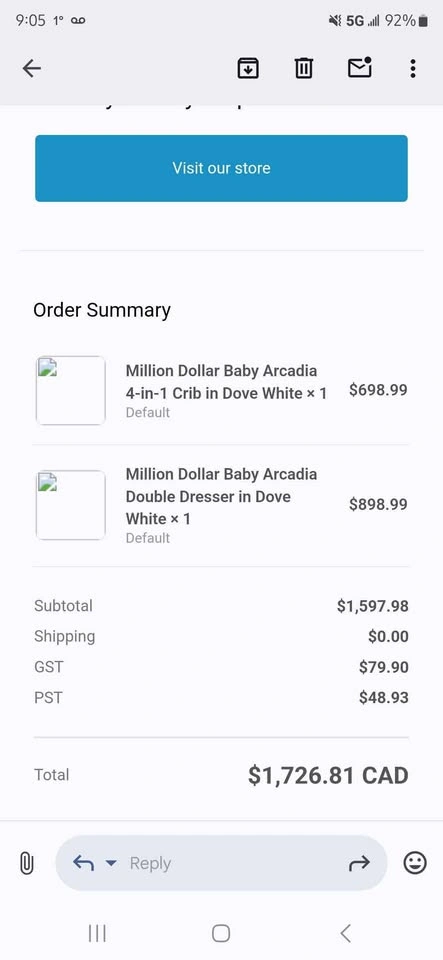Tap the system back chevron
This screenshot has height=960, width=443.
click(x=346, y=934)
